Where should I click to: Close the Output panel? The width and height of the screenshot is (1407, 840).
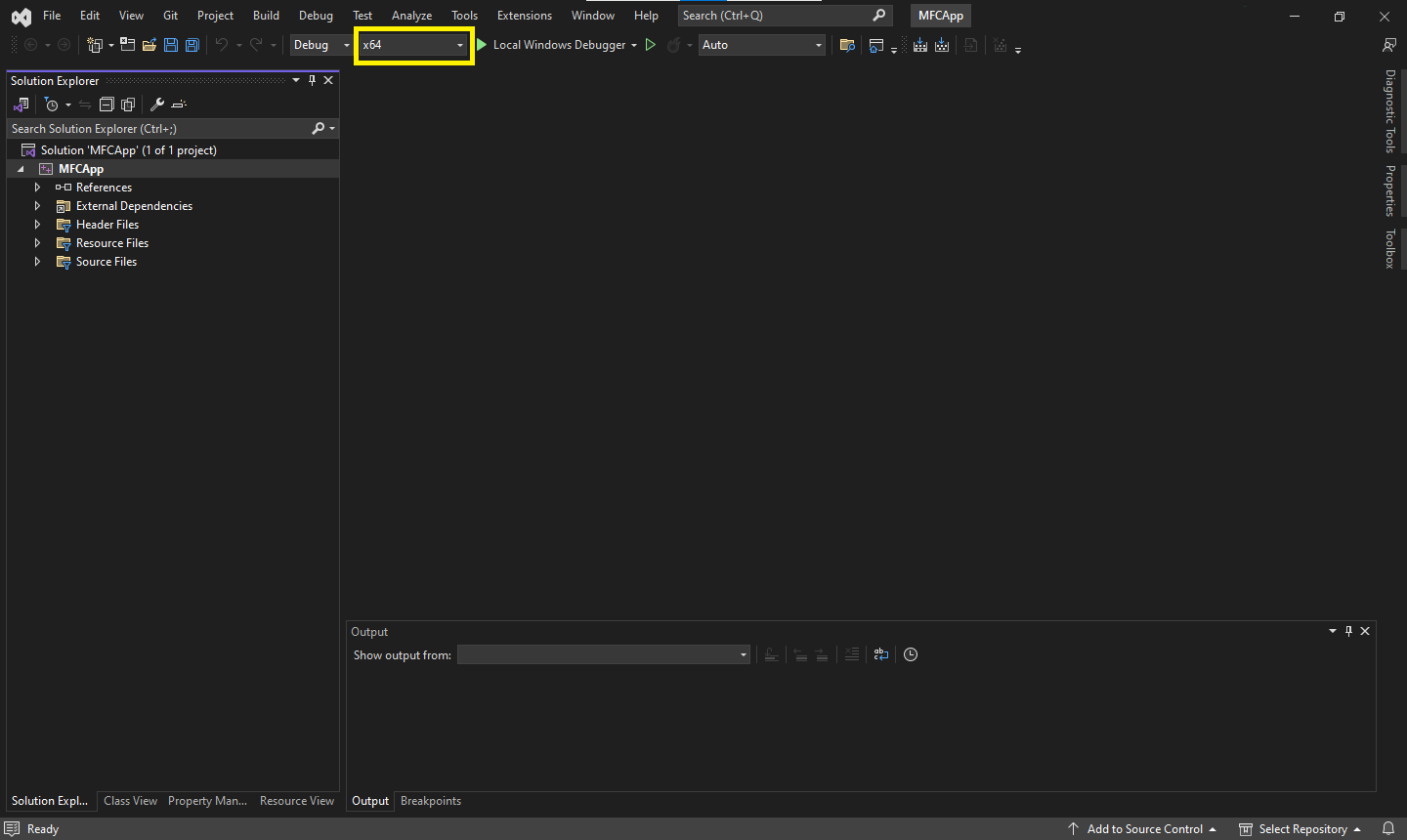click(x=1365, y=631)
